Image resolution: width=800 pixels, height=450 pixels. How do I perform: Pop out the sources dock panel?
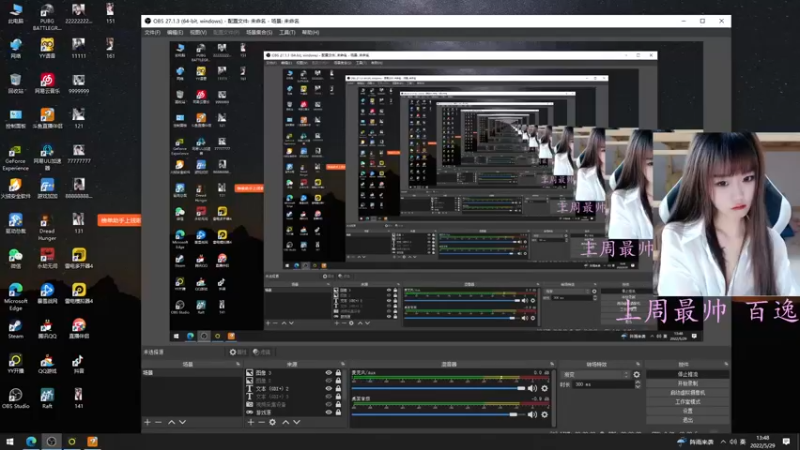pyautogui.click(x=342, y=364)
